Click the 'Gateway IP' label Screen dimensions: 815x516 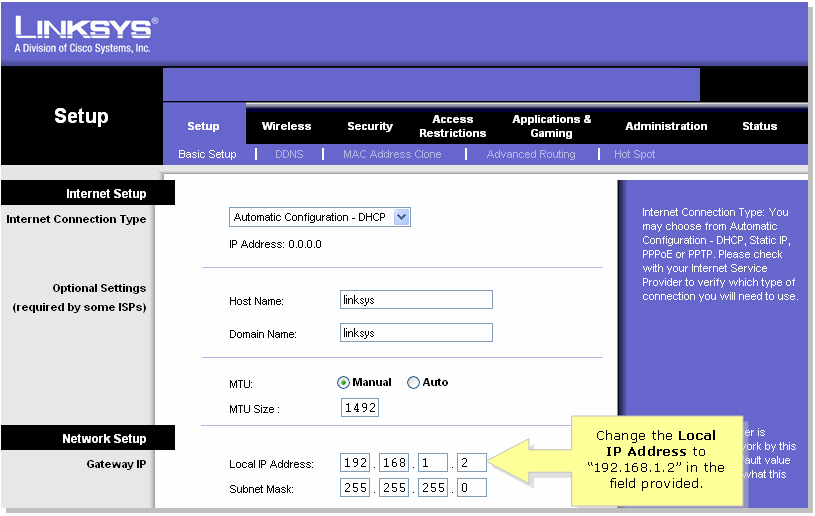click(x=116, y=464)
